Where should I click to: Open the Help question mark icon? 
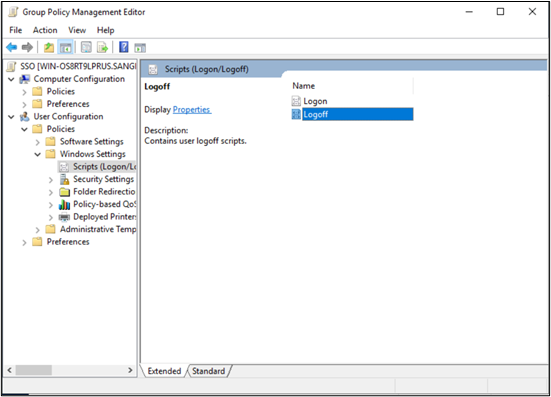[124, 47]
